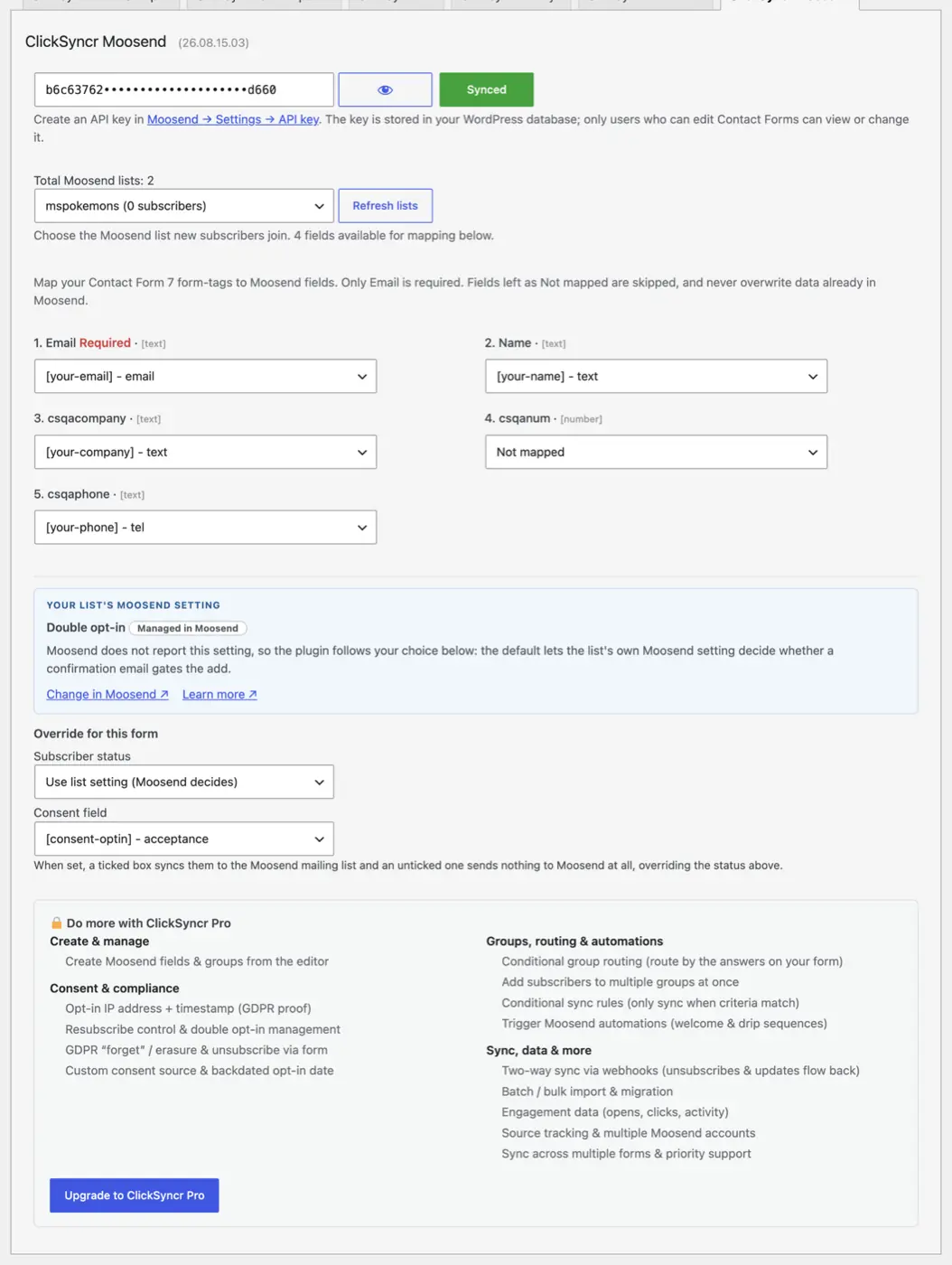952x1265 pixels.
Task: Click 'Override for this form' heading
Action: coord(96,734)
